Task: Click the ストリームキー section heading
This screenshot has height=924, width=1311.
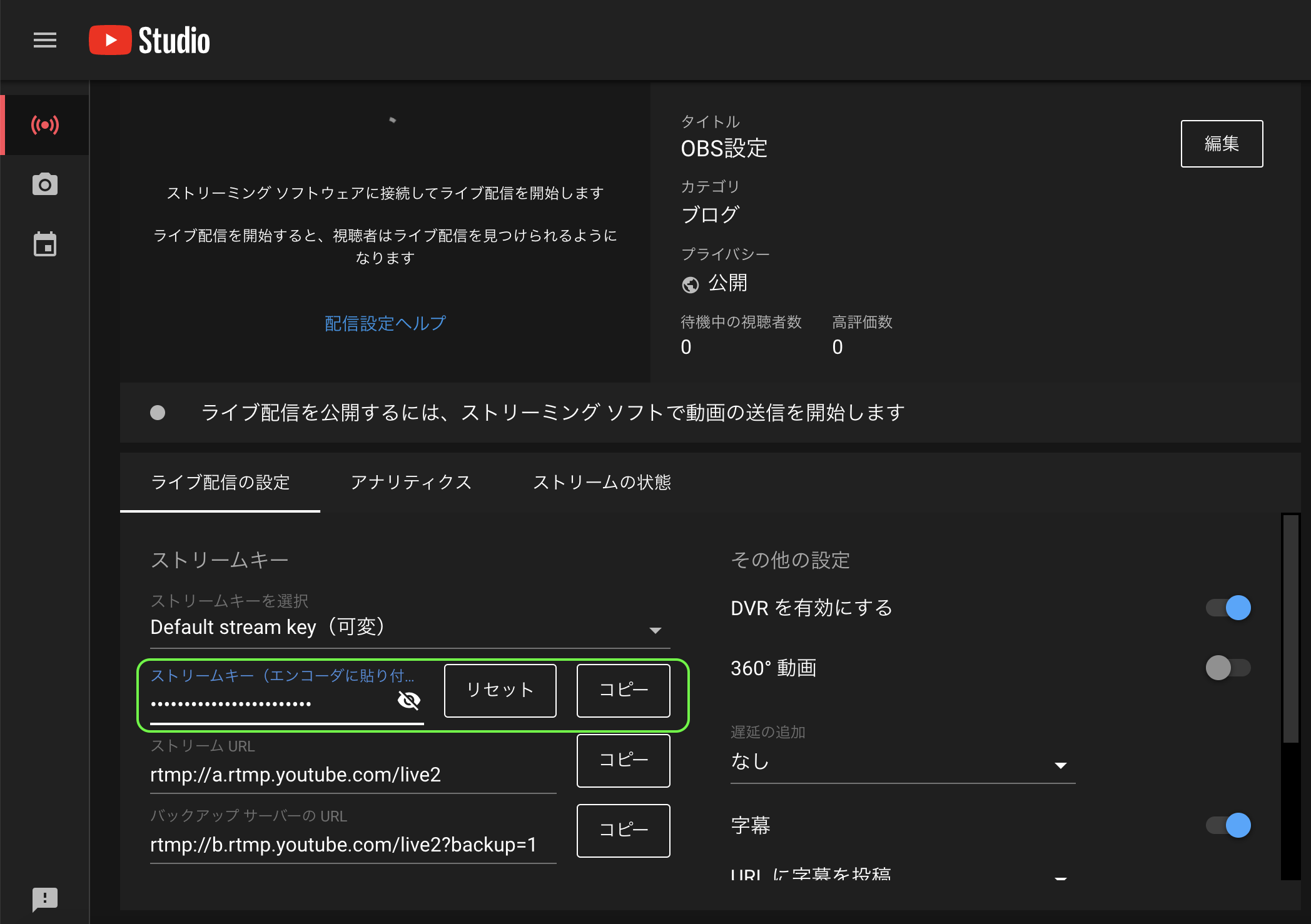Action: (220, 560)
